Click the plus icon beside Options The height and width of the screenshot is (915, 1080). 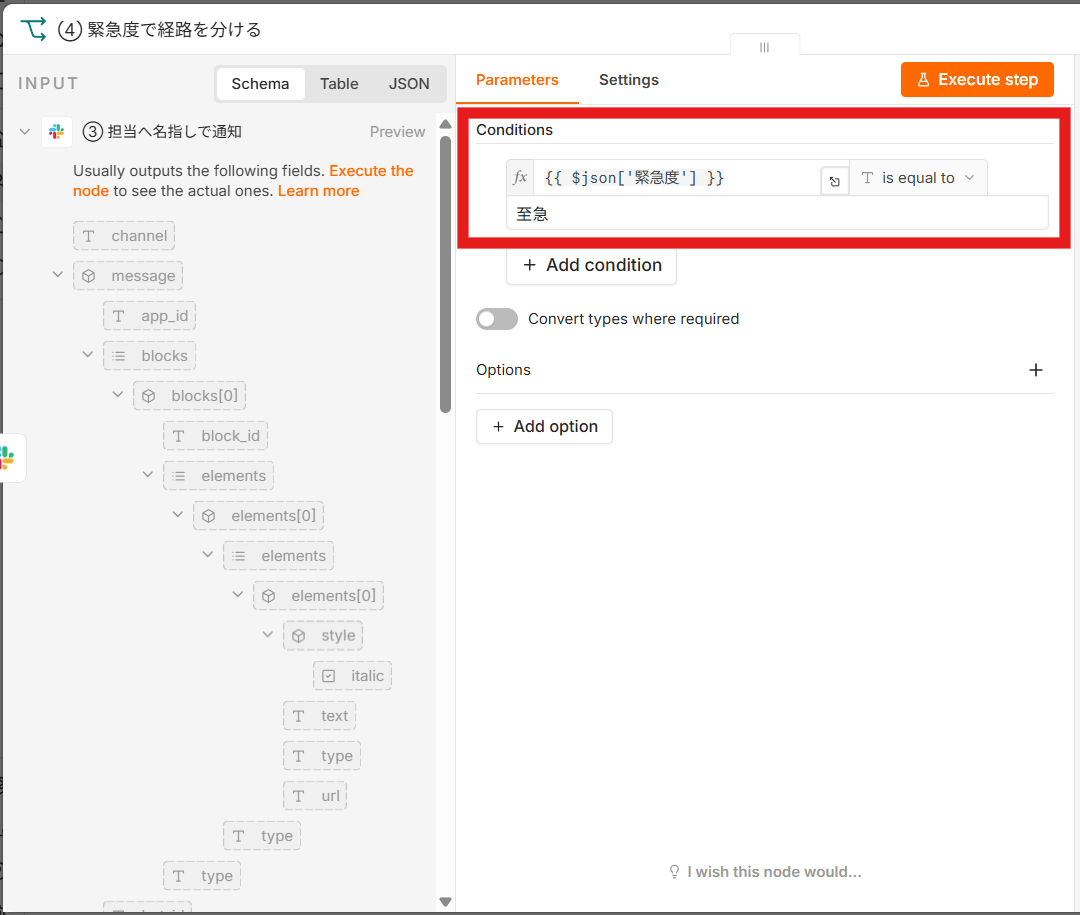(x=1035, y=370)
